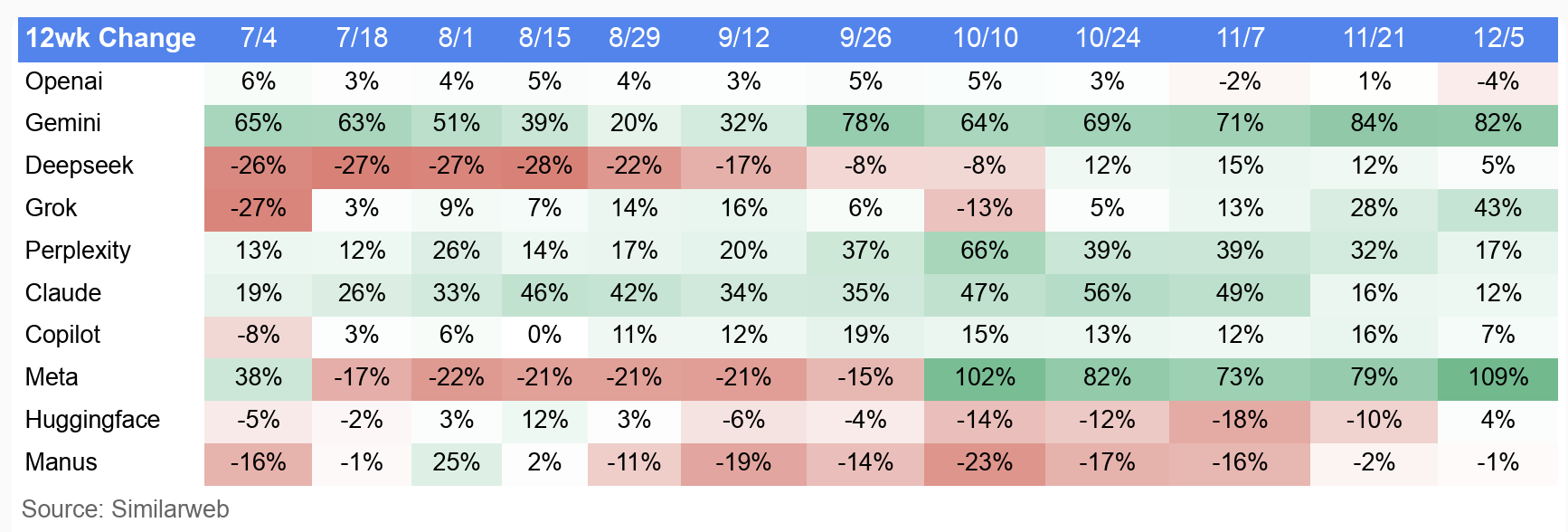Click the Openai row label
The image size is (1568, 532).
64,81
